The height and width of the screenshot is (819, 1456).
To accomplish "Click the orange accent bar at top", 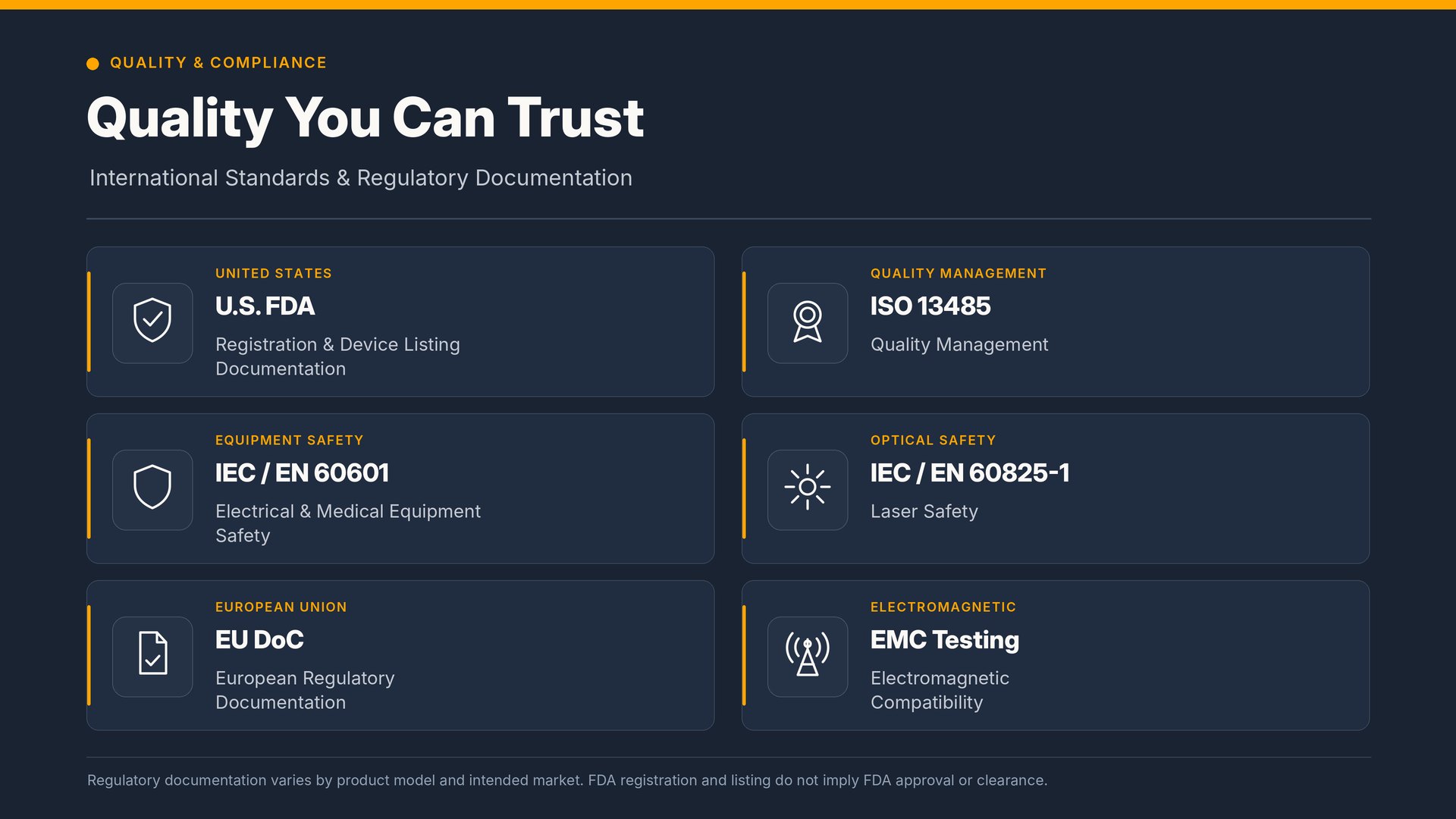I will pyautogui.click(x=728, y=5).
